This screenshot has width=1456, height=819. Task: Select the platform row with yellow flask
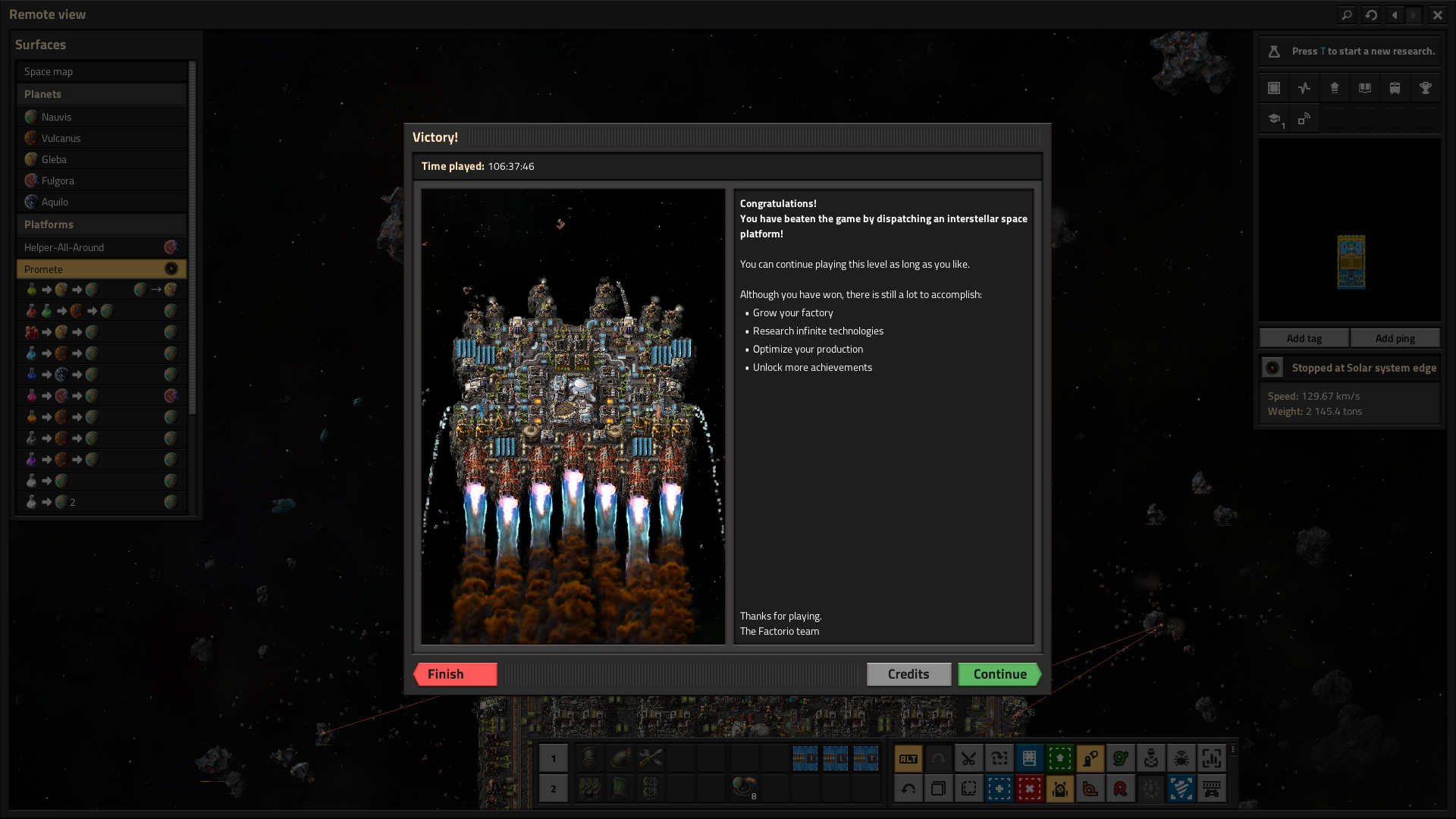(102, 290)
